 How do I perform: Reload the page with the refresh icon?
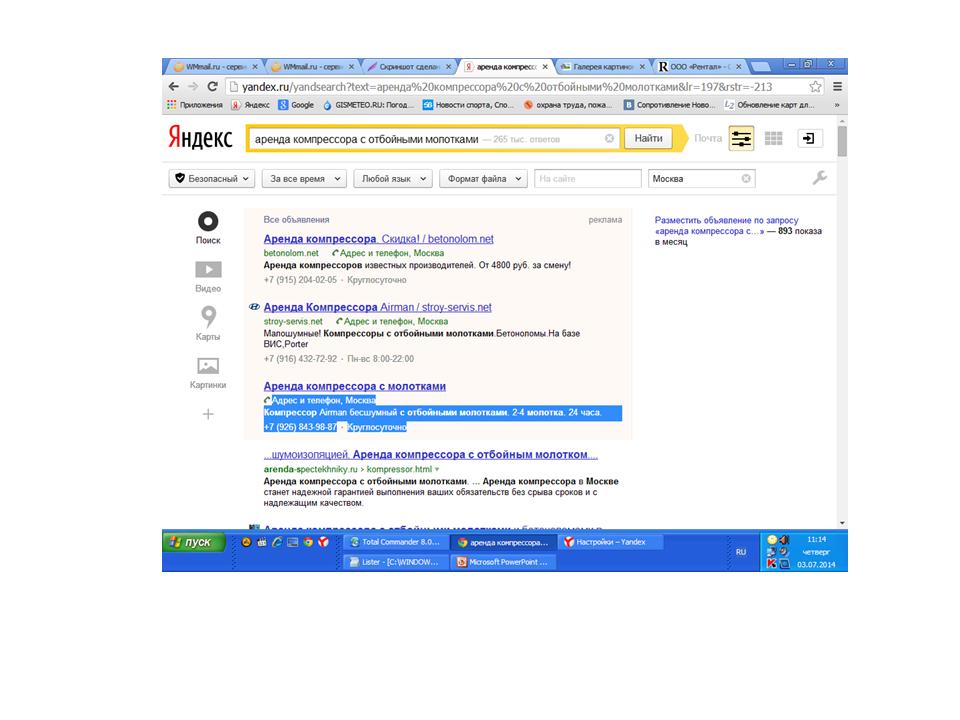click(212, 87)
